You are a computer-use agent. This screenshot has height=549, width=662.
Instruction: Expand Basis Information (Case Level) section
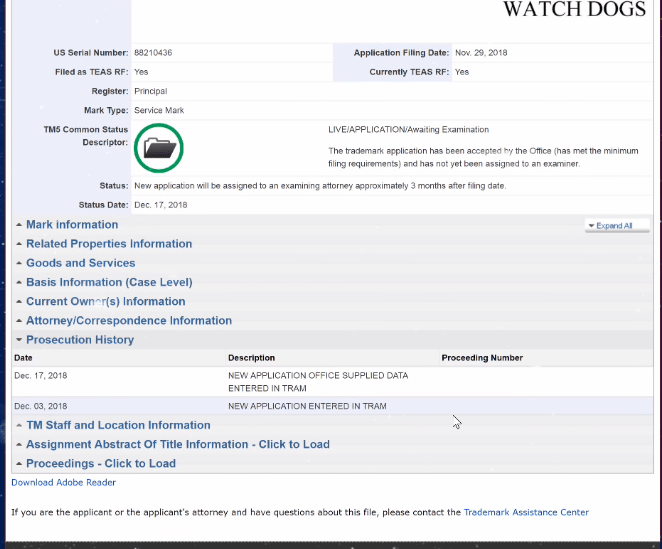pos(109,283)
